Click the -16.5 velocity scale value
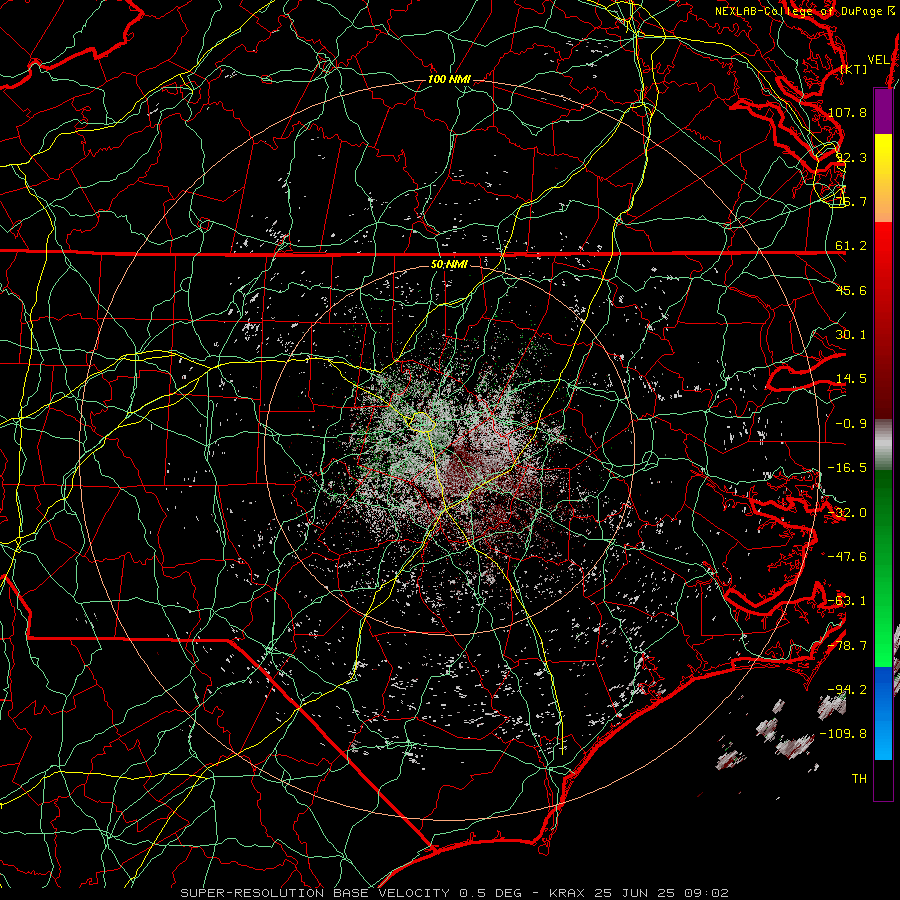The image size is (900, 900). click(847, 468)
